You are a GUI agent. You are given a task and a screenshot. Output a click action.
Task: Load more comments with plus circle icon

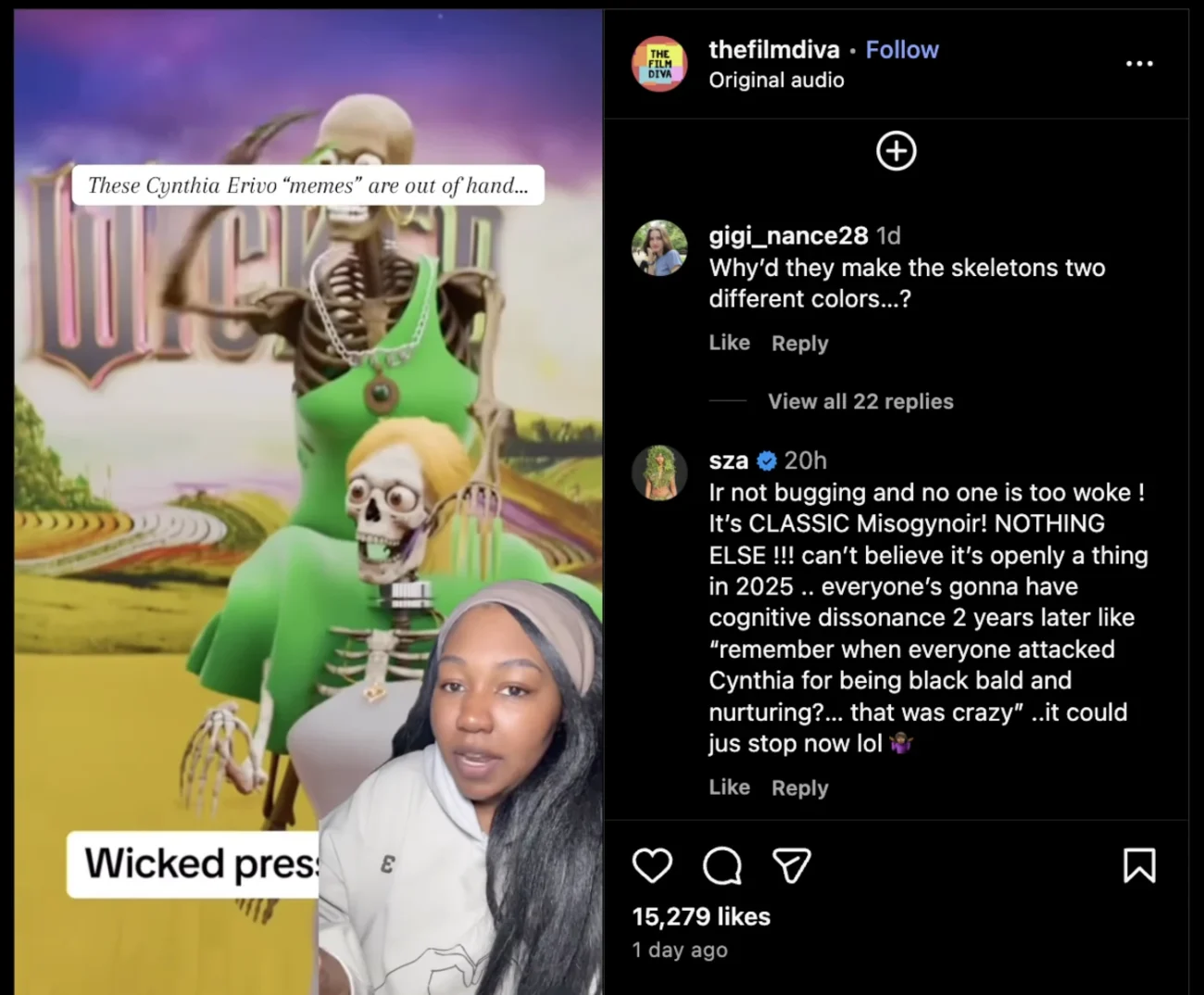pos(896,151)
